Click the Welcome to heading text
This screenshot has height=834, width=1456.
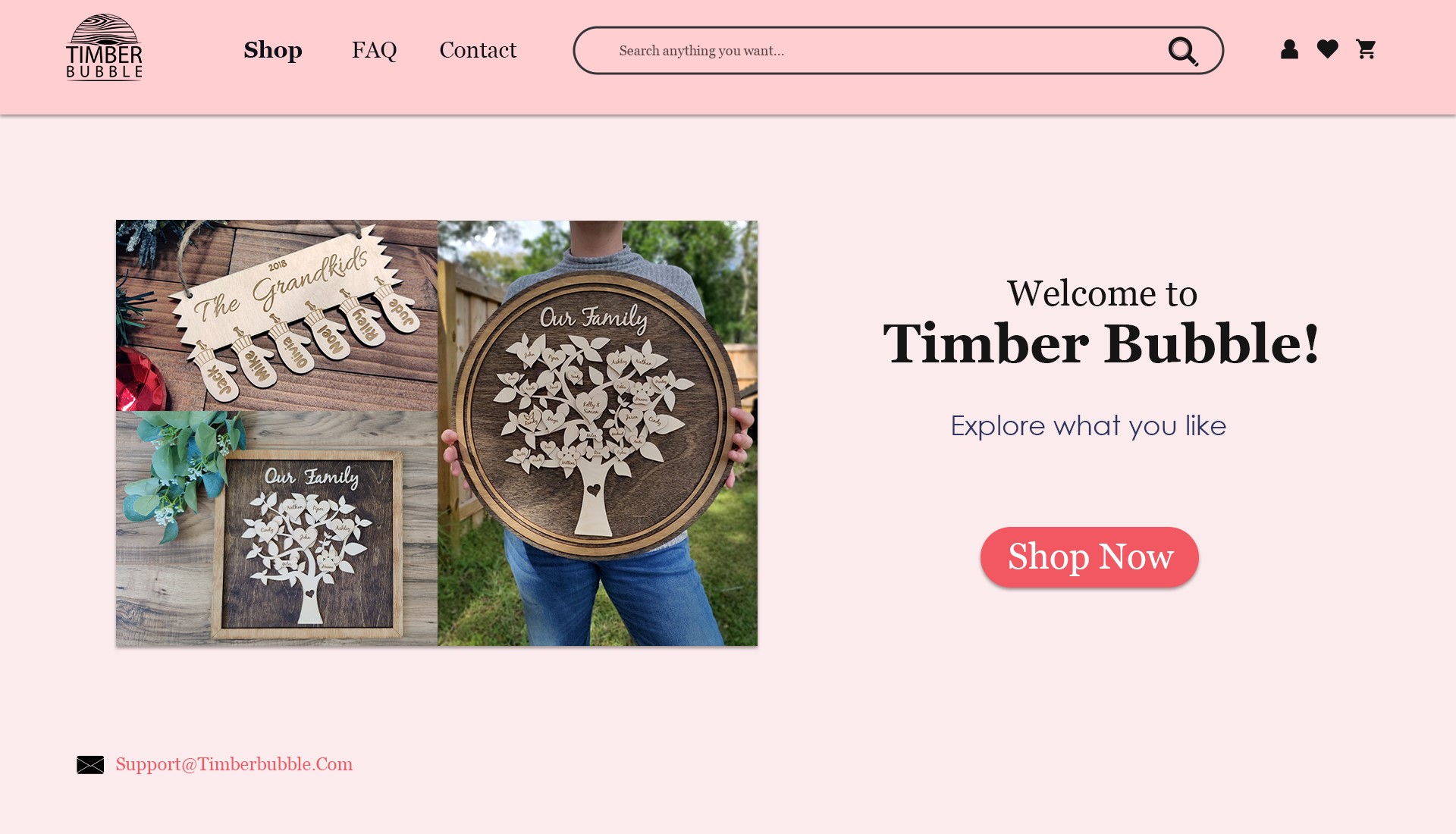click(1102, 293)
